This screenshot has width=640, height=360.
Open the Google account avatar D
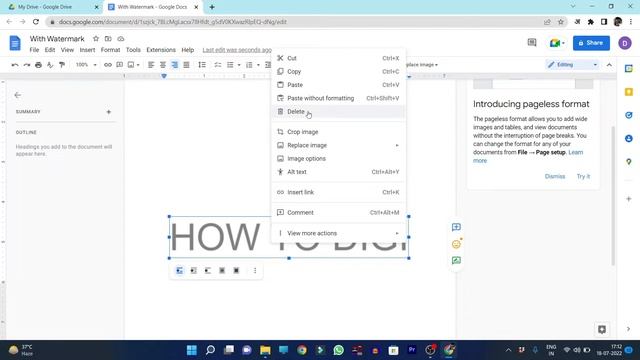point(624,43)
